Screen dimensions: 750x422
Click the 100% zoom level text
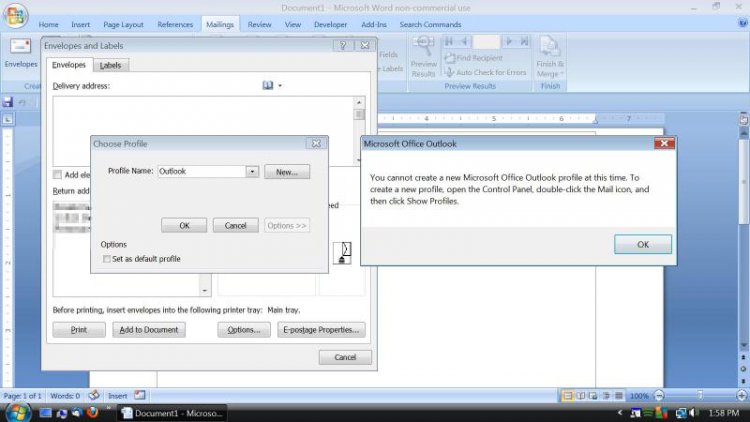(639, 396)
